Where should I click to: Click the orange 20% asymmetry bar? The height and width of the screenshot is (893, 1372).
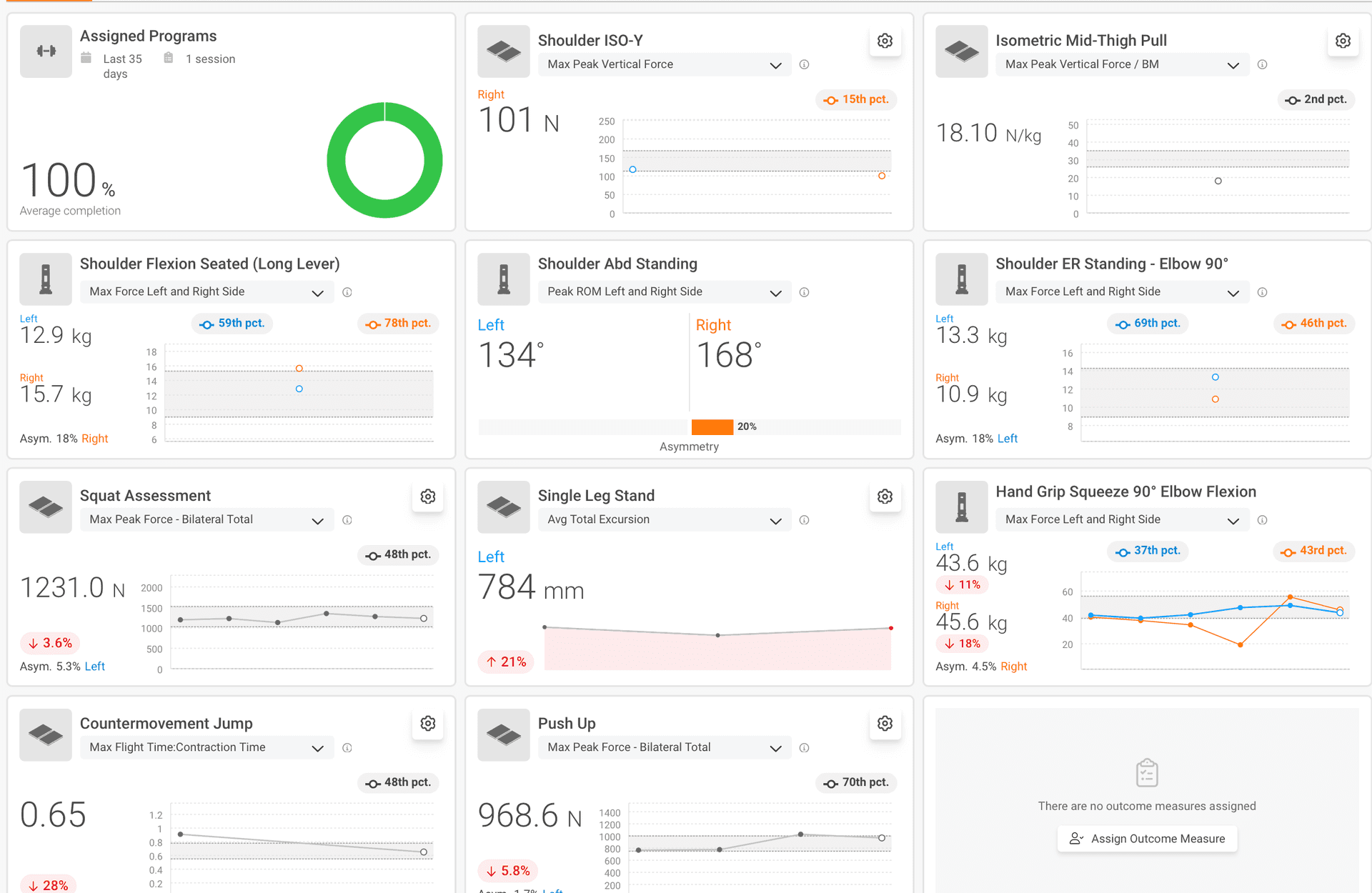click(x=712, y=427)
